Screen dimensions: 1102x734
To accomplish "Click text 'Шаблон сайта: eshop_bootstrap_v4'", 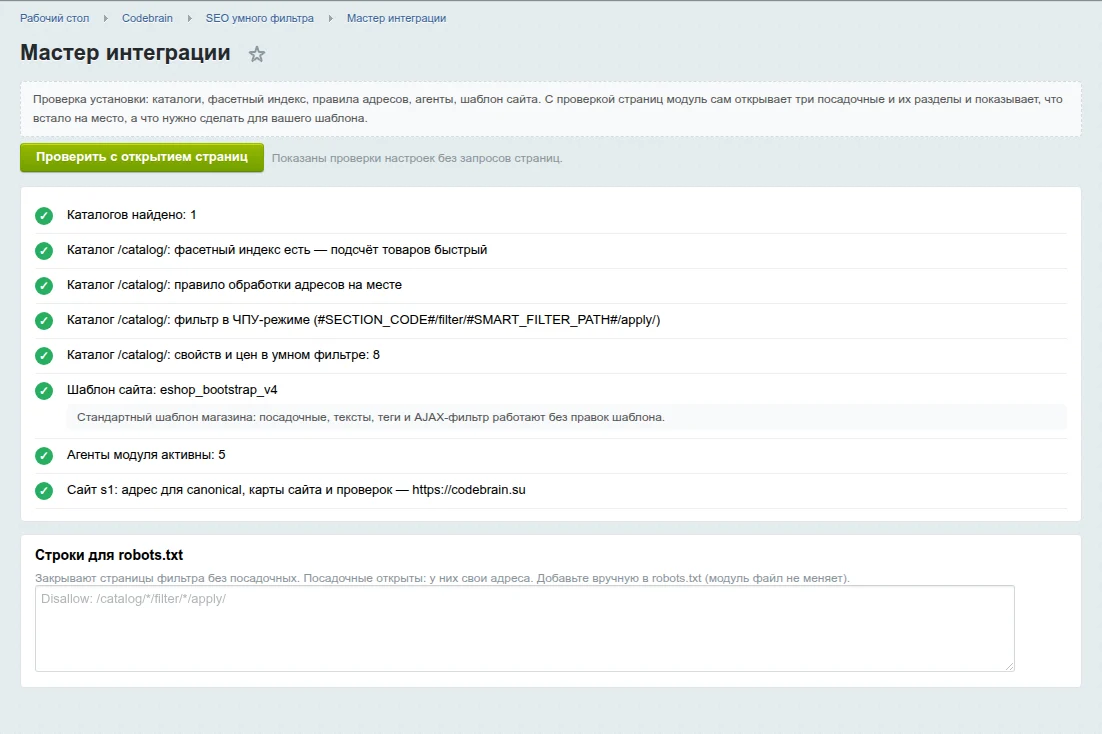I will point(172,390).
